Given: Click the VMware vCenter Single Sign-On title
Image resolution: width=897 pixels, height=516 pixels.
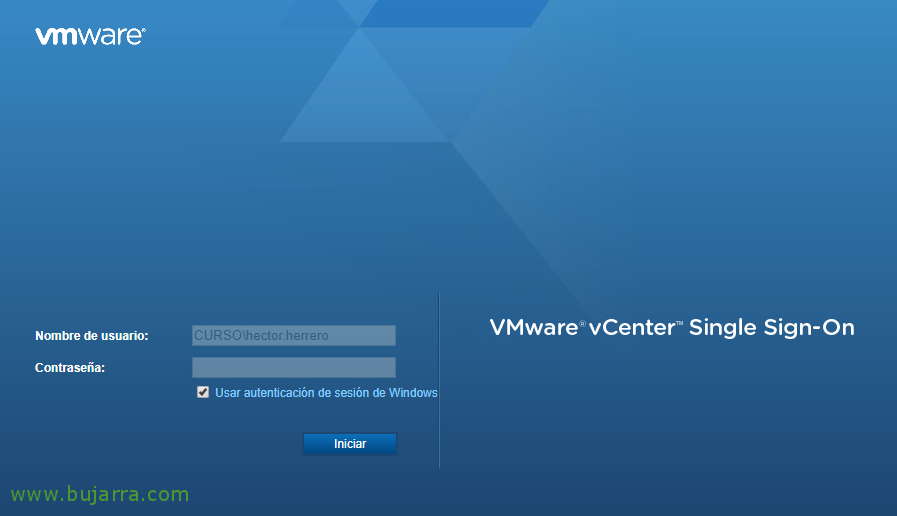Looking at the screenshot, I should pos(672,328).
